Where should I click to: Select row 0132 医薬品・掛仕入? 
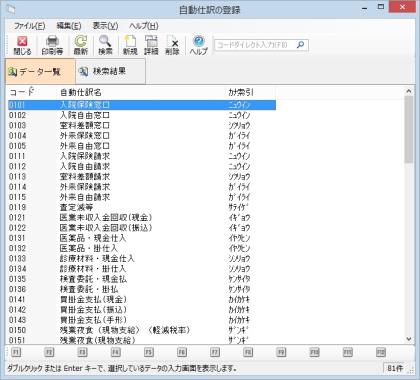pos(142,248)
